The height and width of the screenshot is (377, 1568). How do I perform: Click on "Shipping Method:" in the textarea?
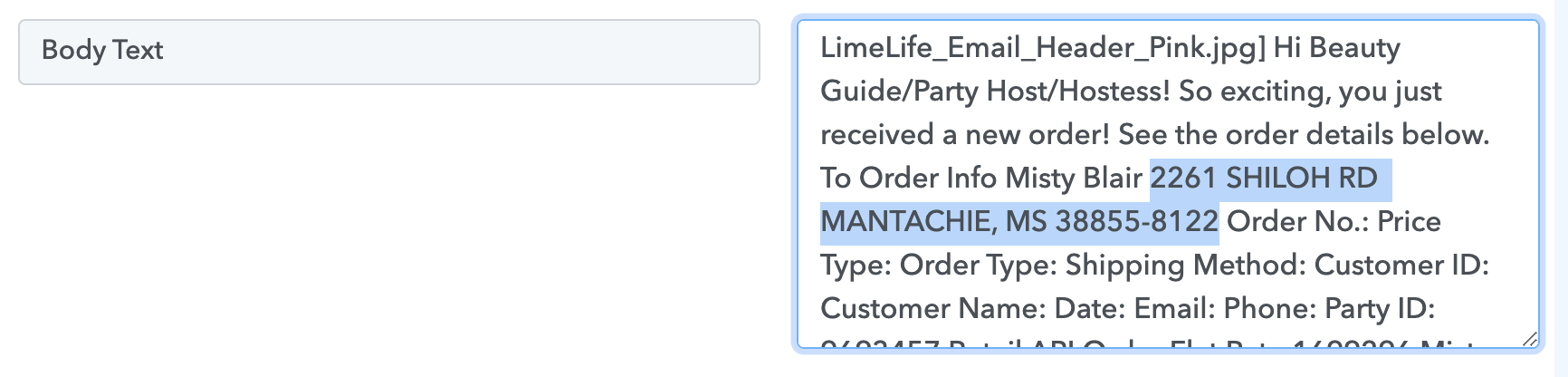click(x=1186, y=266)
